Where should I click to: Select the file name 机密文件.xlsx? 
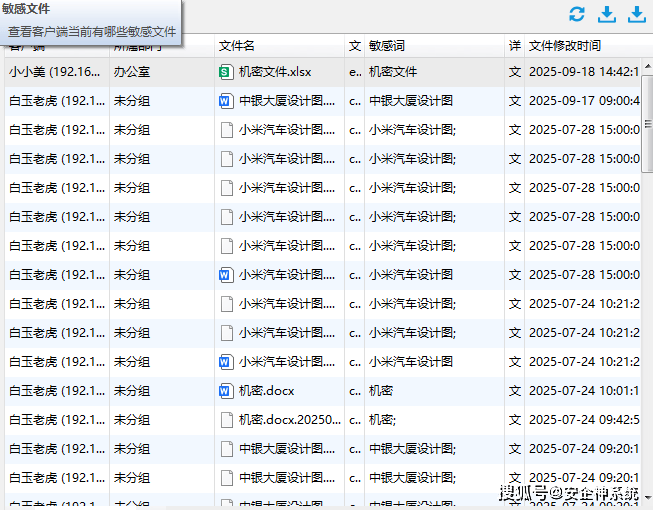pos(281,72)
